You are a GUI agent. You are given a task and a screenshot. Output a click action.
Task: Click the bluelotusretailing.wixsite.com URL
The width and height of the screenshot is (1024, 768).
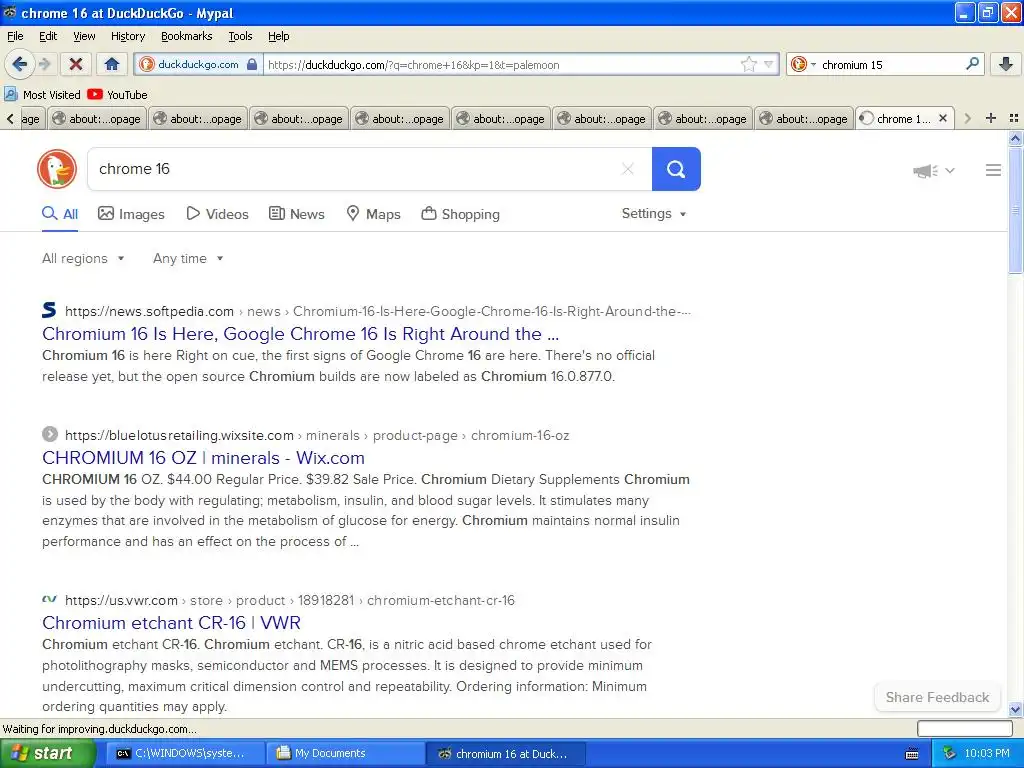(x=179, y=436)
